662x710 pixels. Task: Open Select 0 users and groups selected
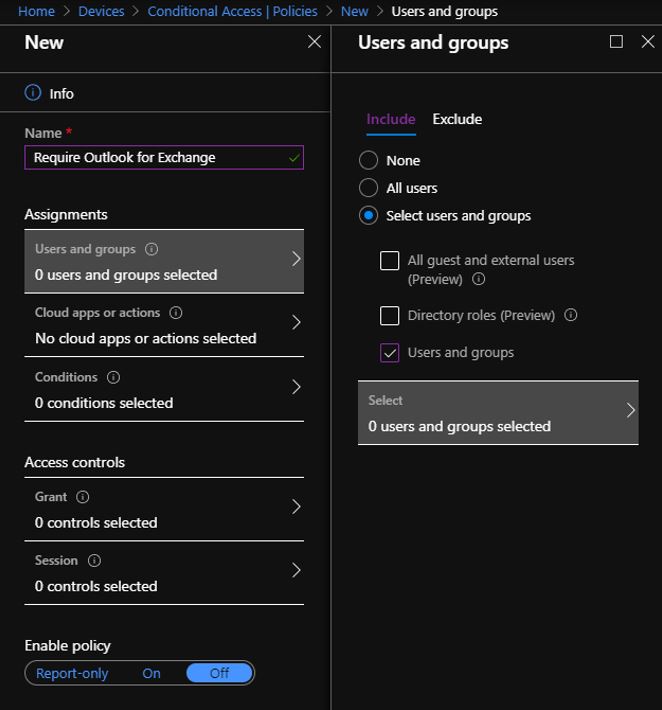tap(498, 413)
